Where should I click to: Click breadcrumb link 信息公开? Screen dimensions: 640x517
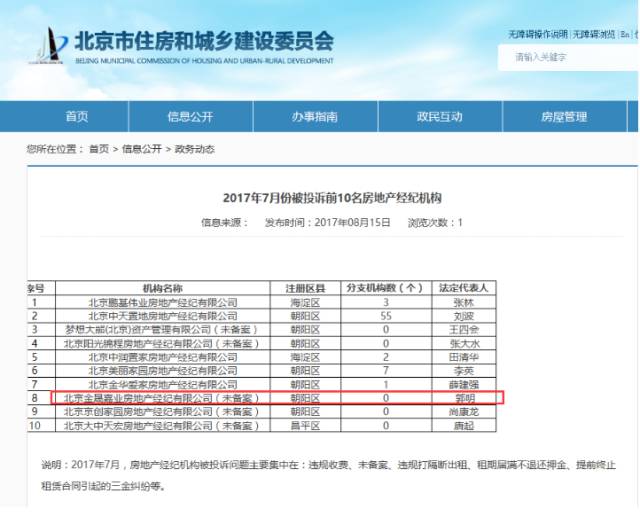point(142,149)
